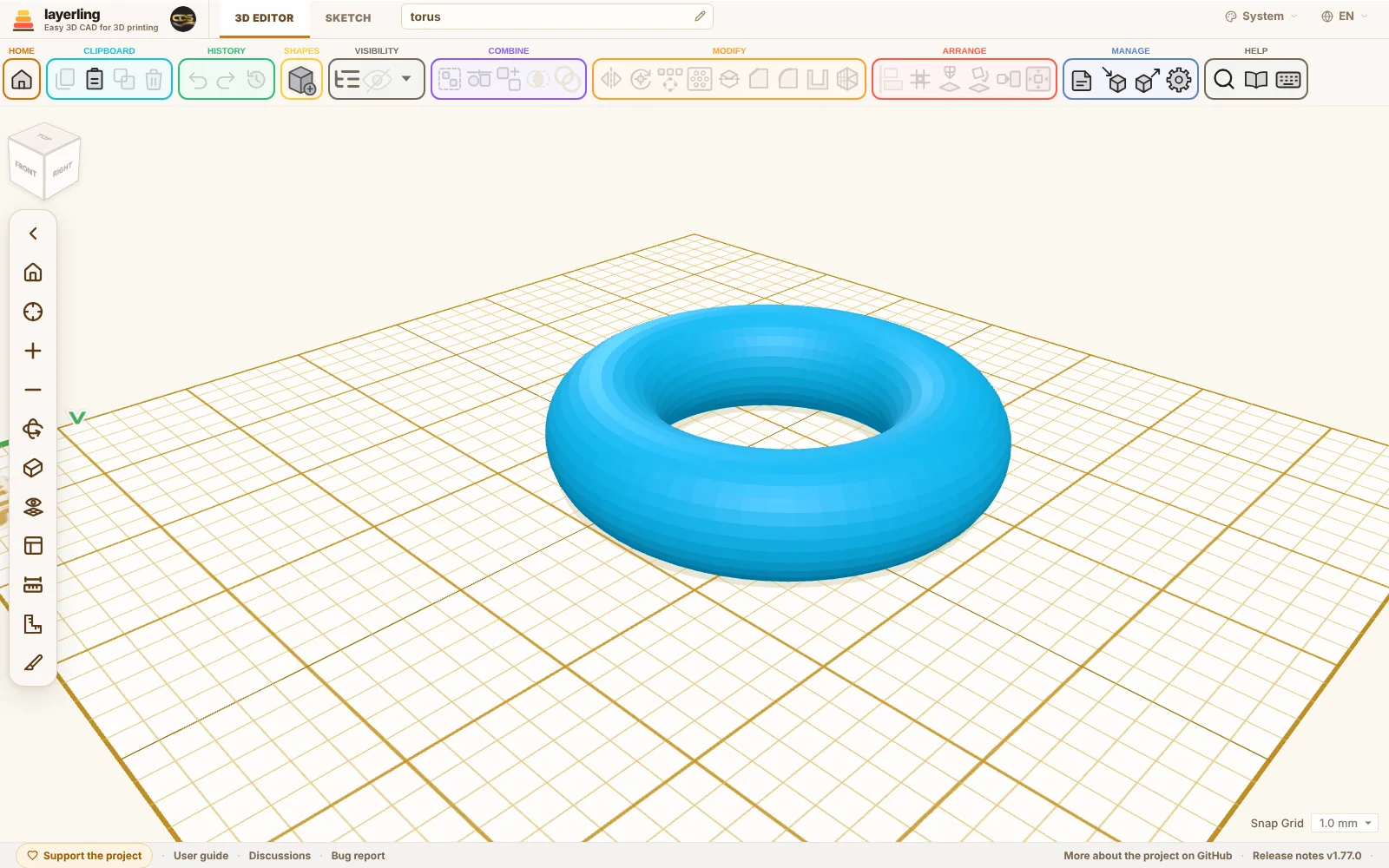Click the project name field 'torus'
Screen dimensions: 1389x868
[556, 16]
